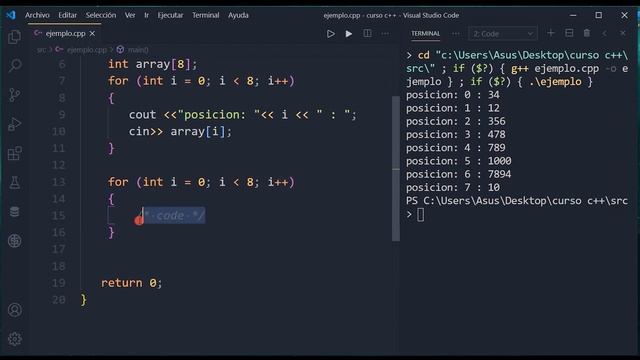
Task: Open editor More Actions ellipsis
Action: [x=385, y=33]
